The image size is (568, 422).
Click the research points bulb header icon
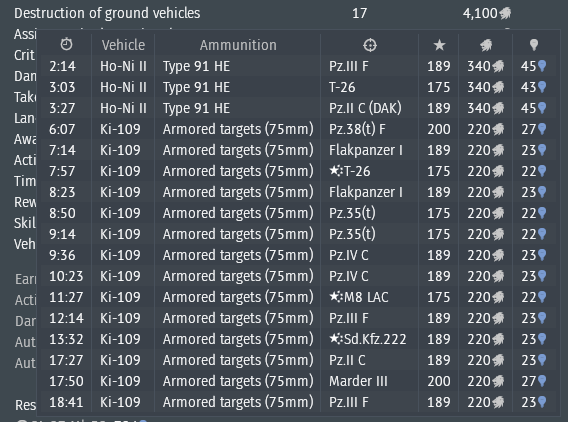point(534,45)
